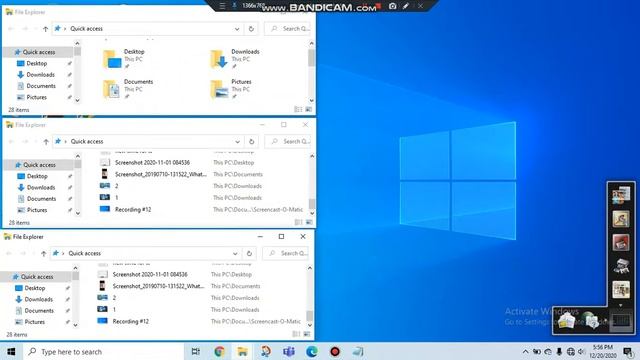Open Pictures folder tile in top Explorer window
The image size is (640, 360).
231,89
